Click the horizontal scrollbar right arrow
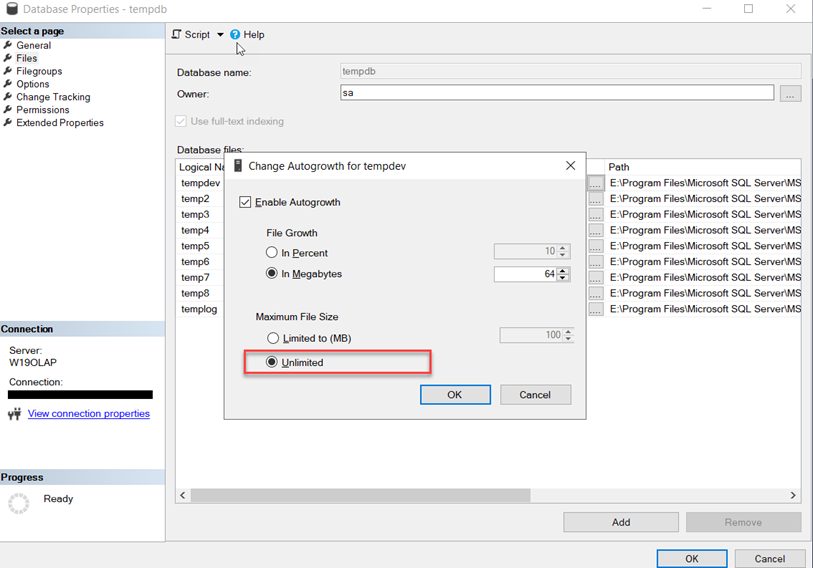 click(x=793, y=495)
